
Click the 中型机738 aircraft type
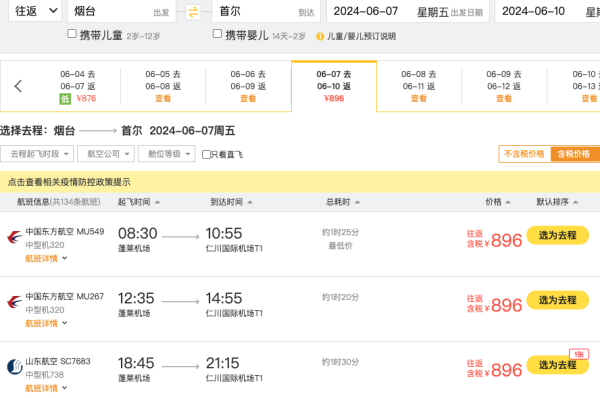(45, 375)
